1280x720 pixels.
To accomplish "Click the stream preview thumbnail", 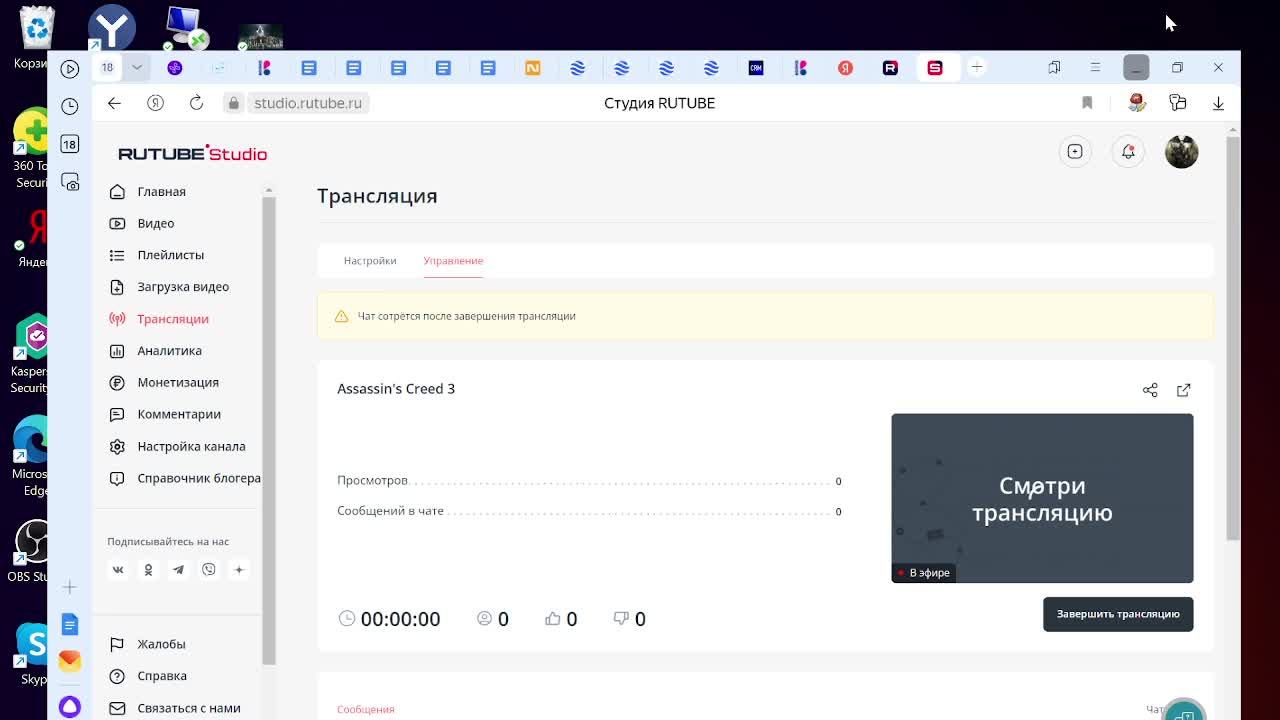I will coord(1042,498).
